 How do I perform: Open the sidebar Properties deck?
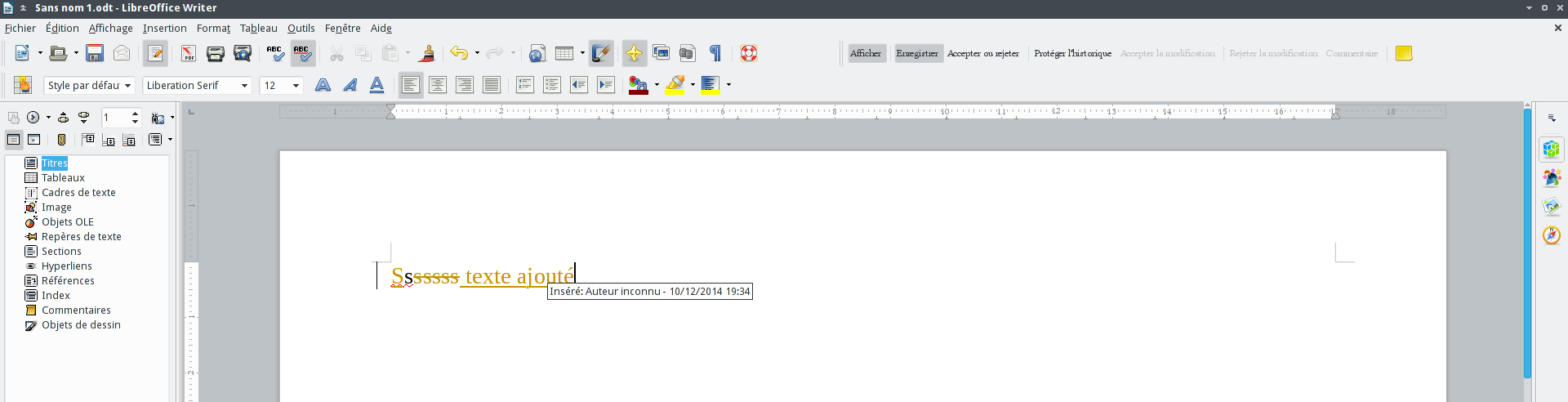coord(1552,150)
